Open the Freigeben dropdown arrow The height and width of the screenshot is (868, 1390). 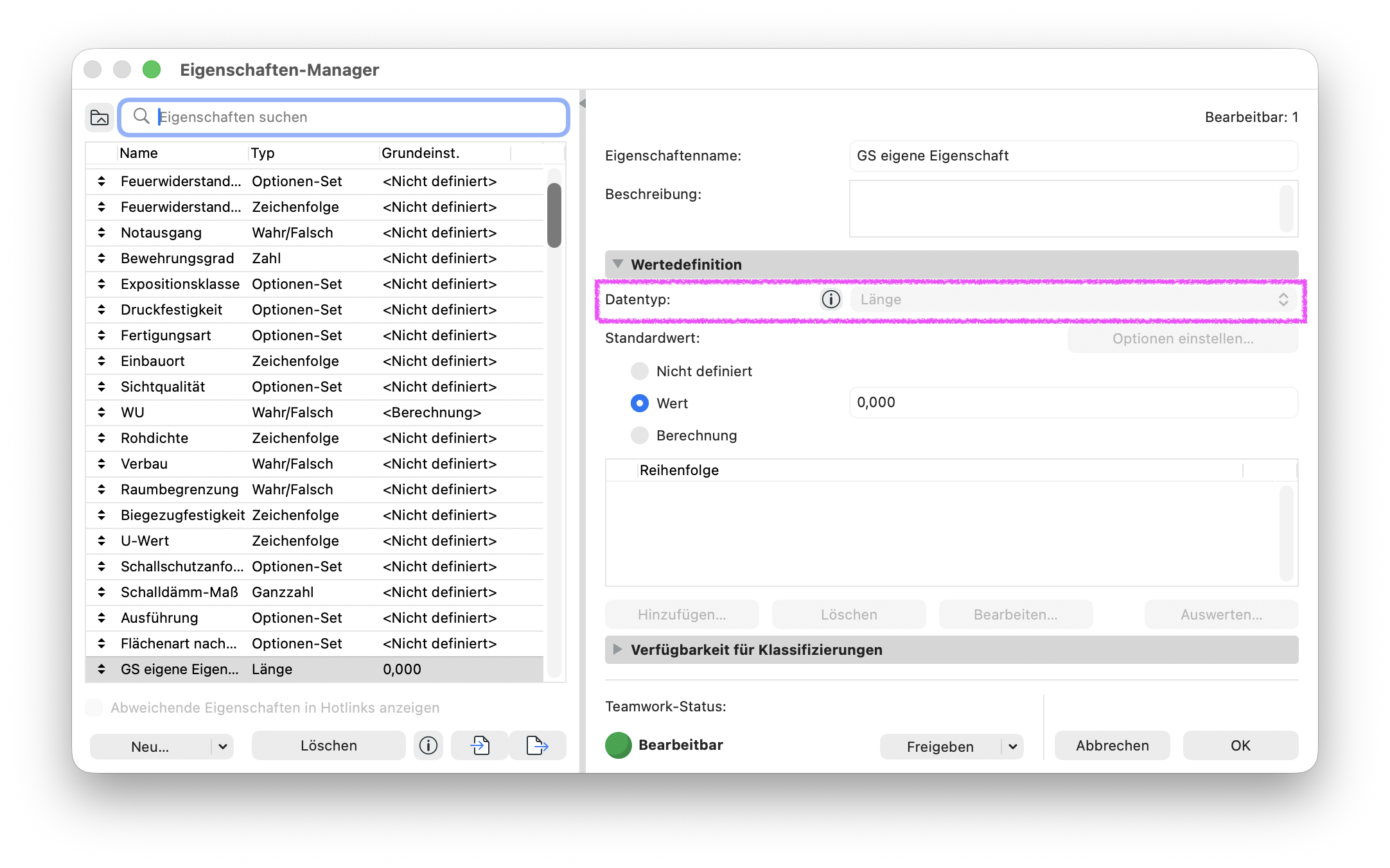(1013, 747)
